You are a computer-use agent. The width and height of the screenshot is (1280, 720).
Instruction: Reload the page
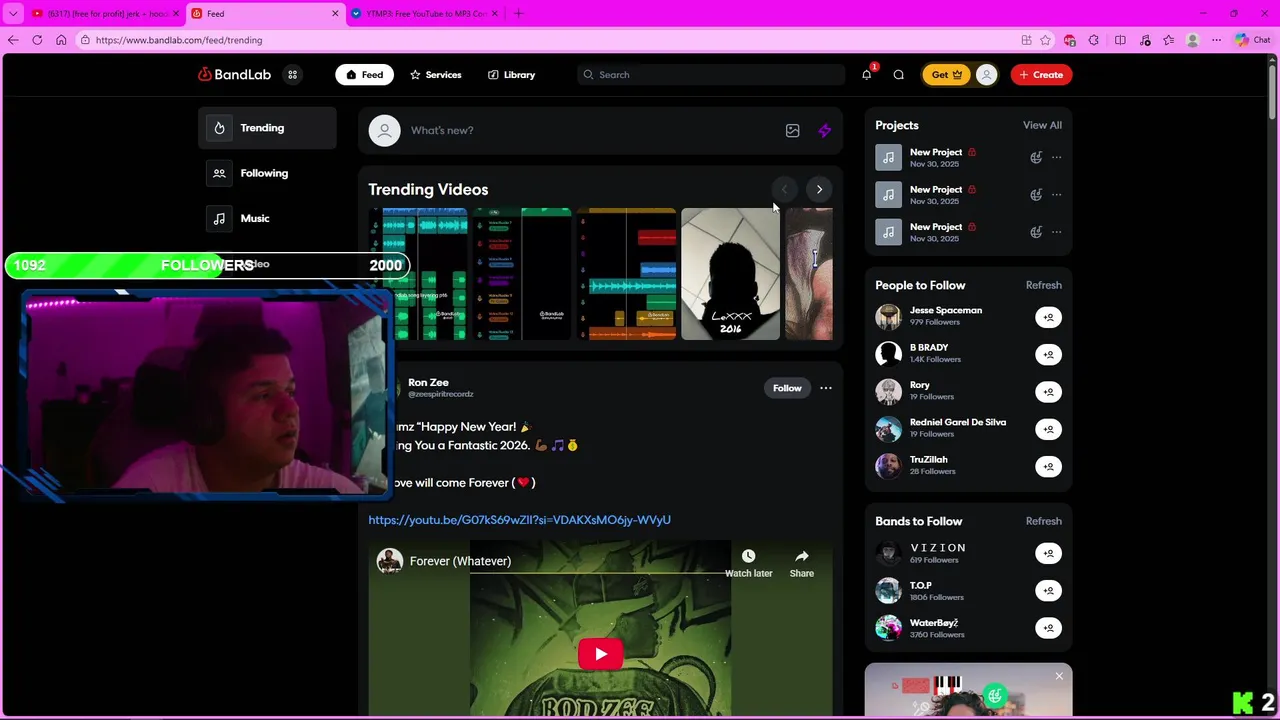pyautogui.click(x=37, y=40)
